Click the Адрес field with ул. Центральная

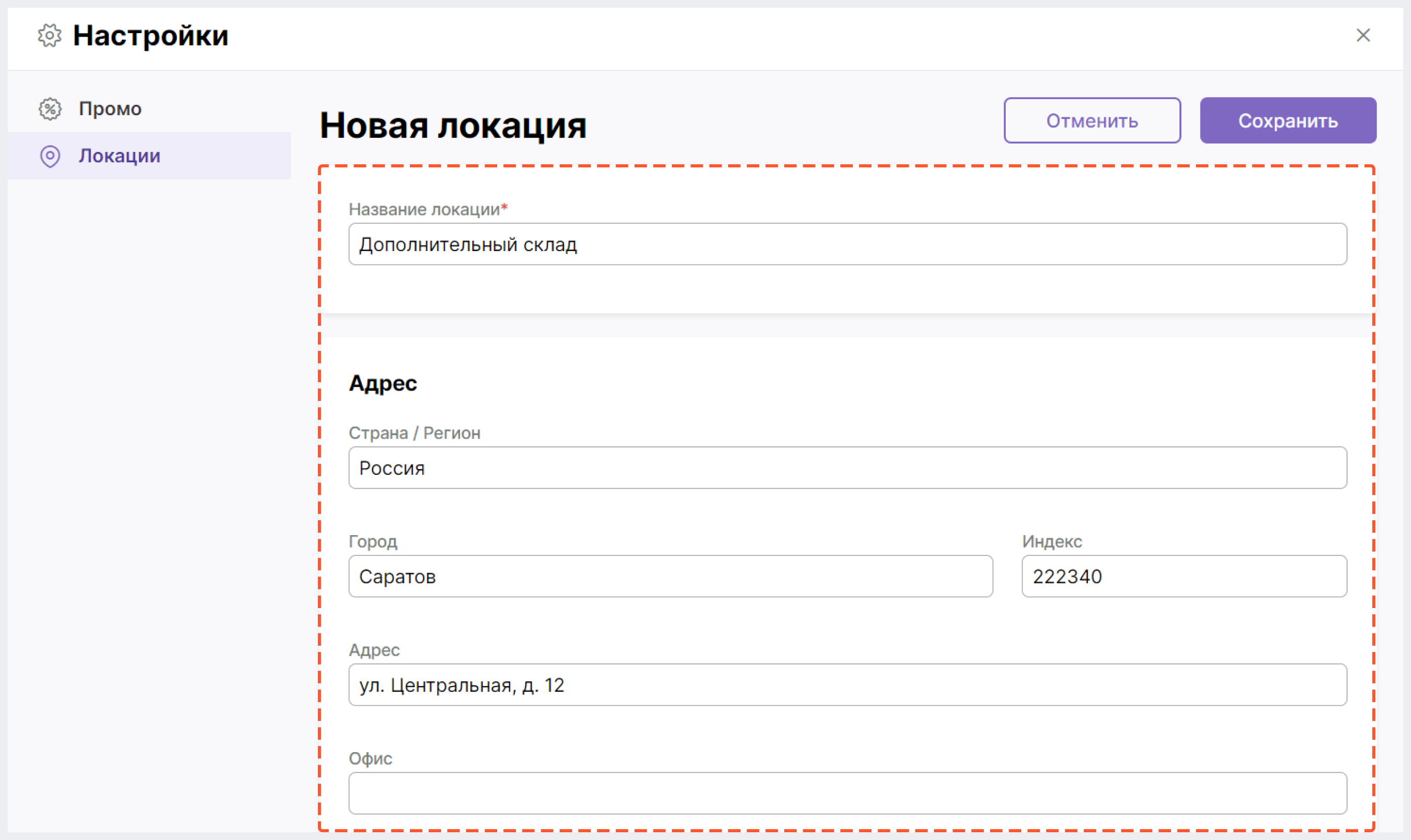click(x=848, y=685)
